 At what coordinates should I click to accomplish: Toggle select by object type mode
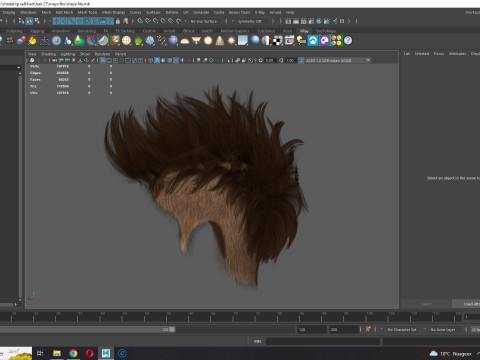click(29, 21)
